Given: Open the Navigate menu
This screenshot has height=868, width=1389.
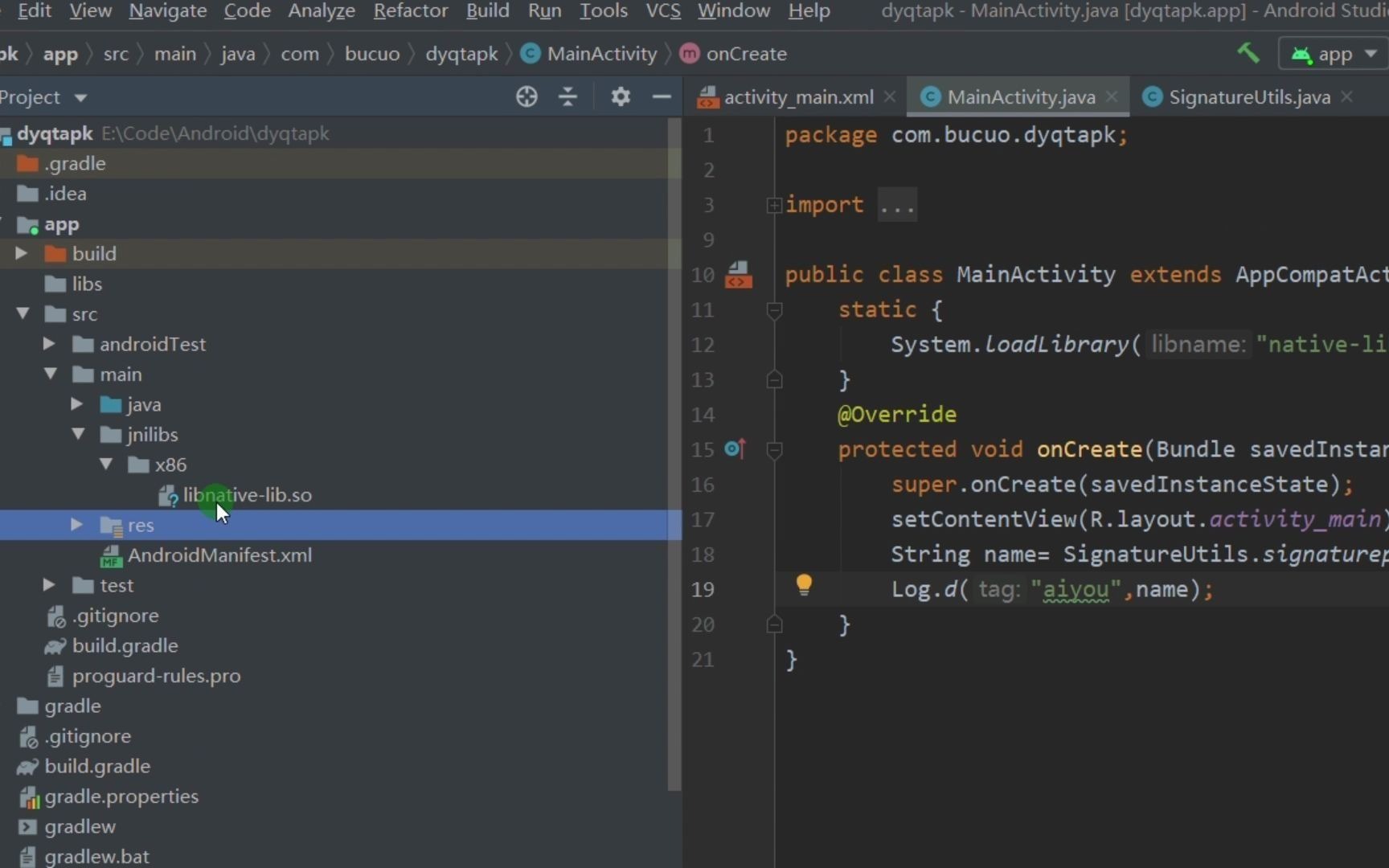Looking at the screenshot, I should (x=167, y=10).
